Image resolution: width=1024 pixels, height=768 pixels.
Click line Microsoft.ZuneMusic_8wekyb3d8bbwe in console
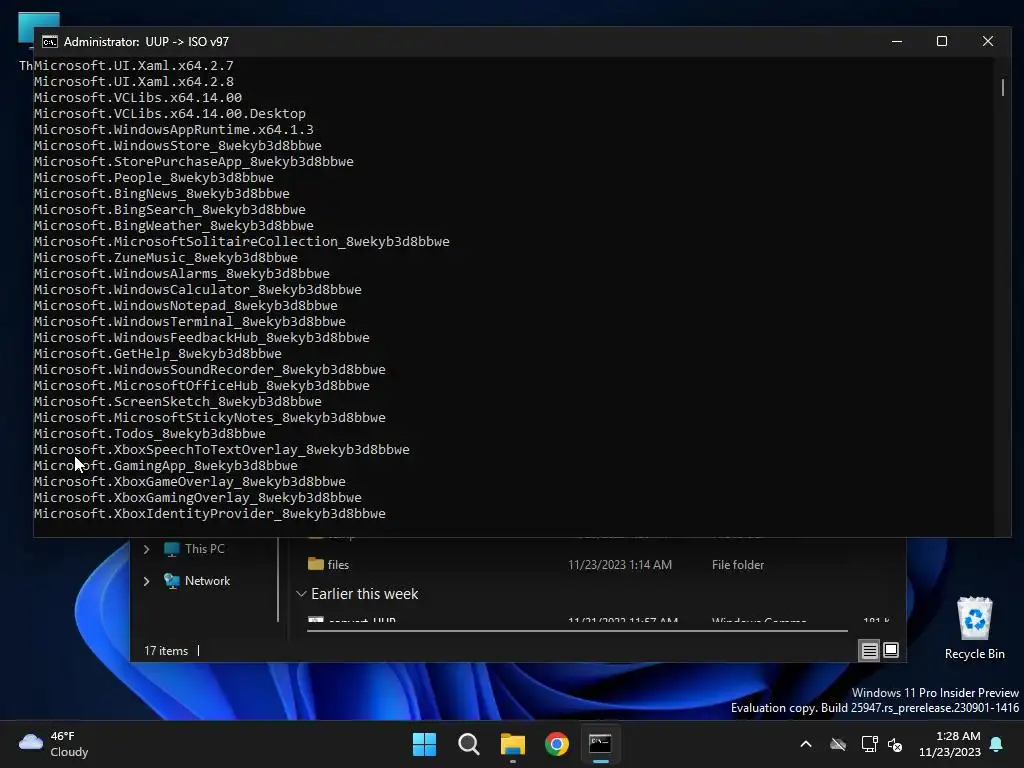pyautogui.click(x=166, y=257)
